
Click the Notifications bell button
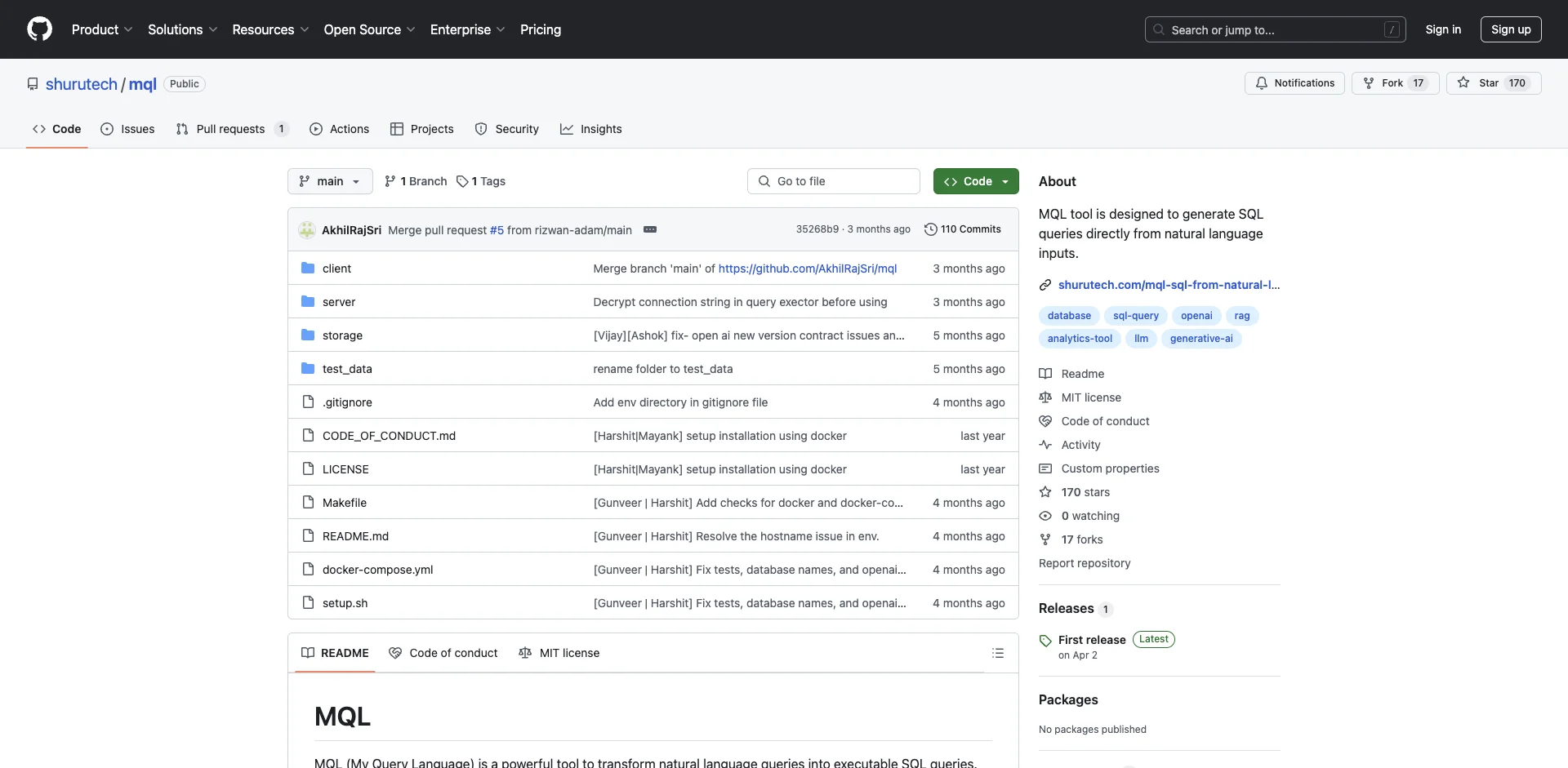pos(1294,83)
